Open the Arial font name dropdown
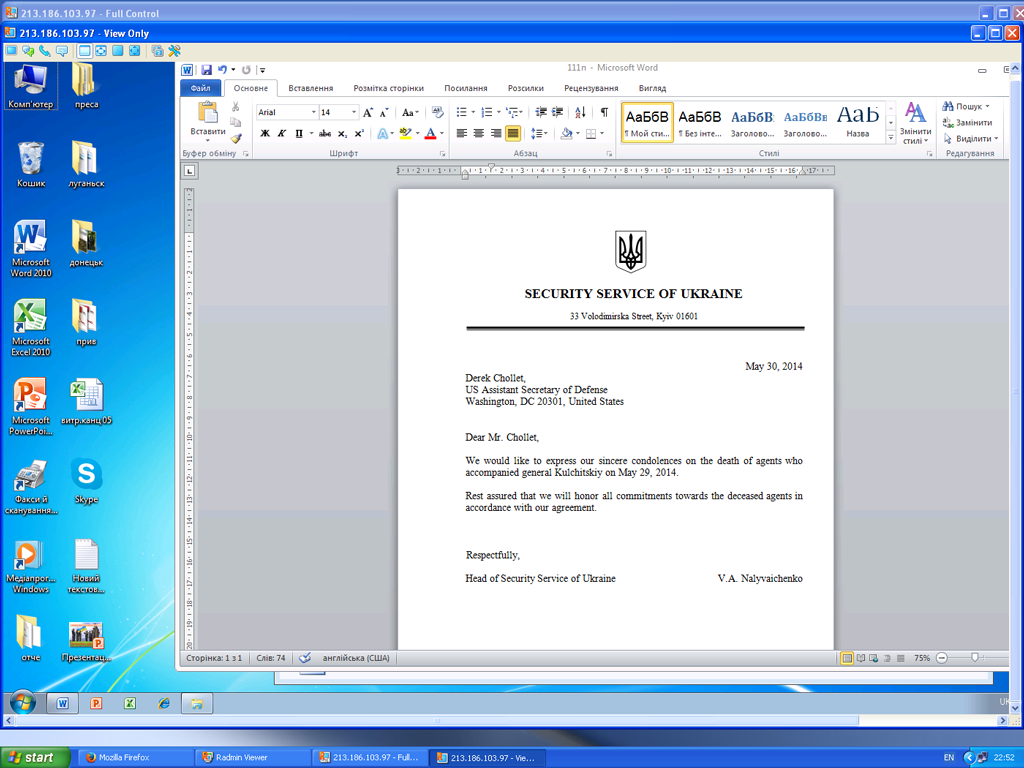Viewport: 1024px width, 768px height. [313, 112]
